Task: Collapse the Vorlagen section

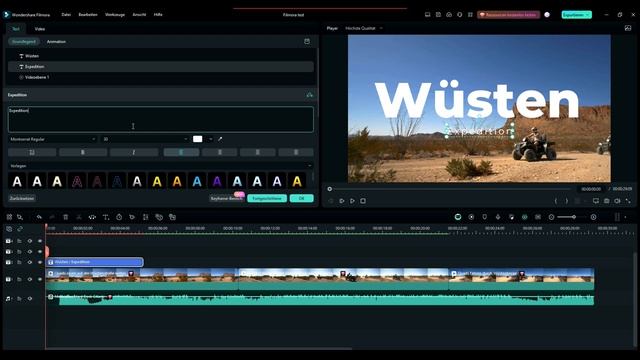Action: [x=309, y=166]
